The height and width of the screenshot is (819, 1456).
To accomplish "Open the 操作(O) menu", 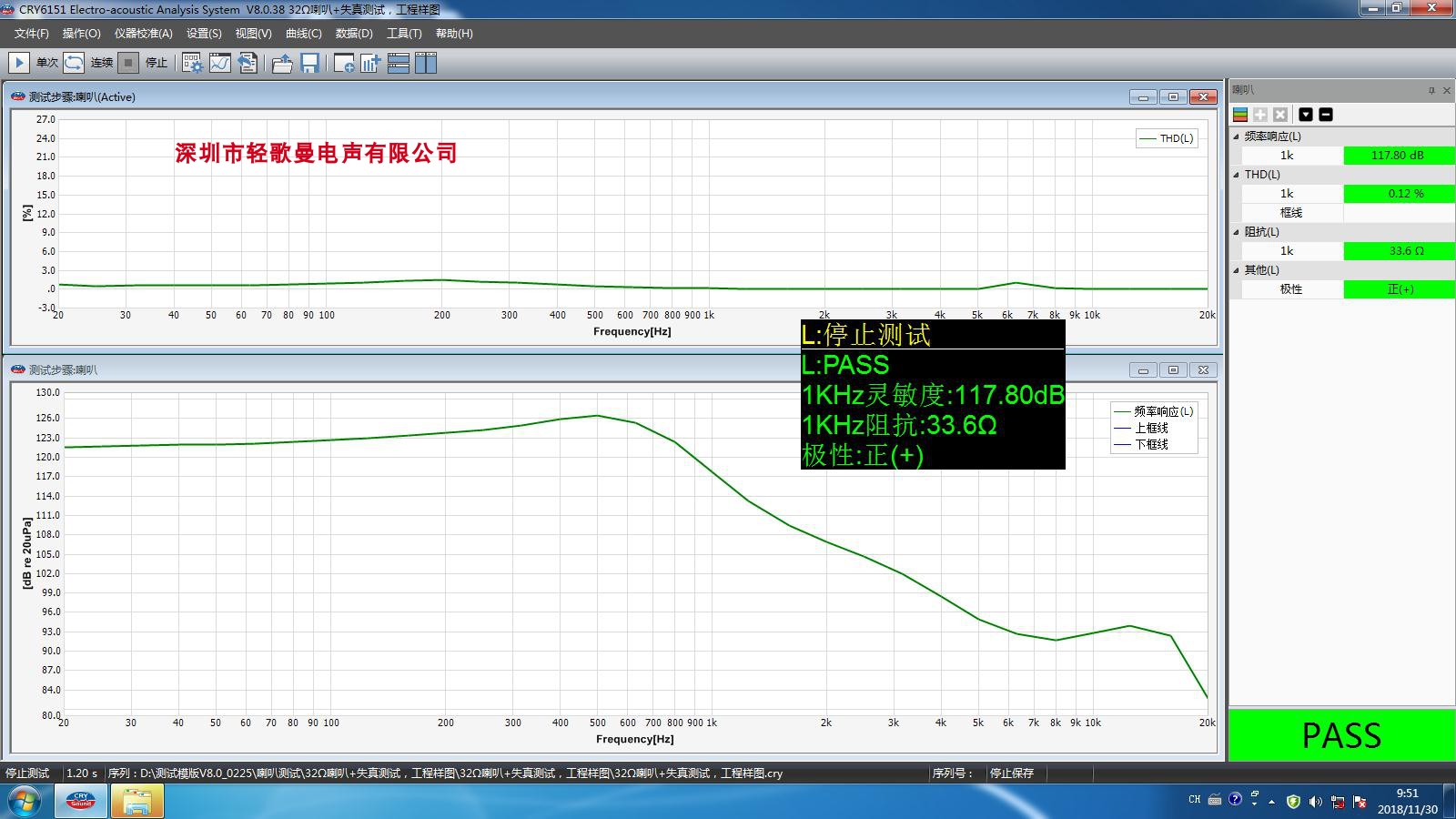I will (82, 34).
